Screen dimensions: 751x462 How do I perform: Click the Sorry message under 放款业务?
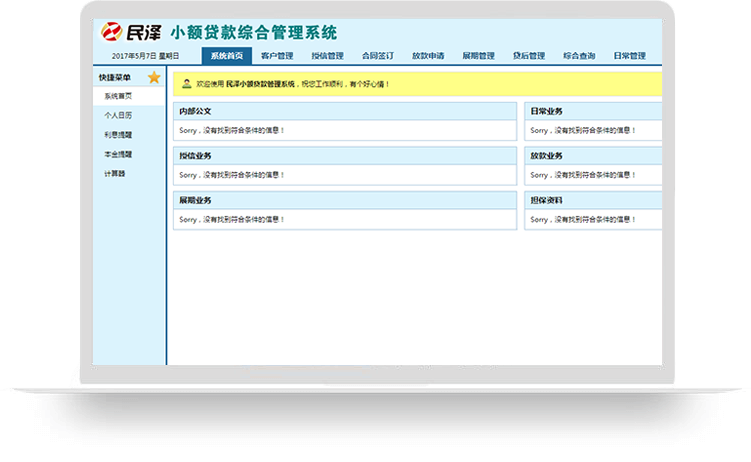click(x=583, y=175)
